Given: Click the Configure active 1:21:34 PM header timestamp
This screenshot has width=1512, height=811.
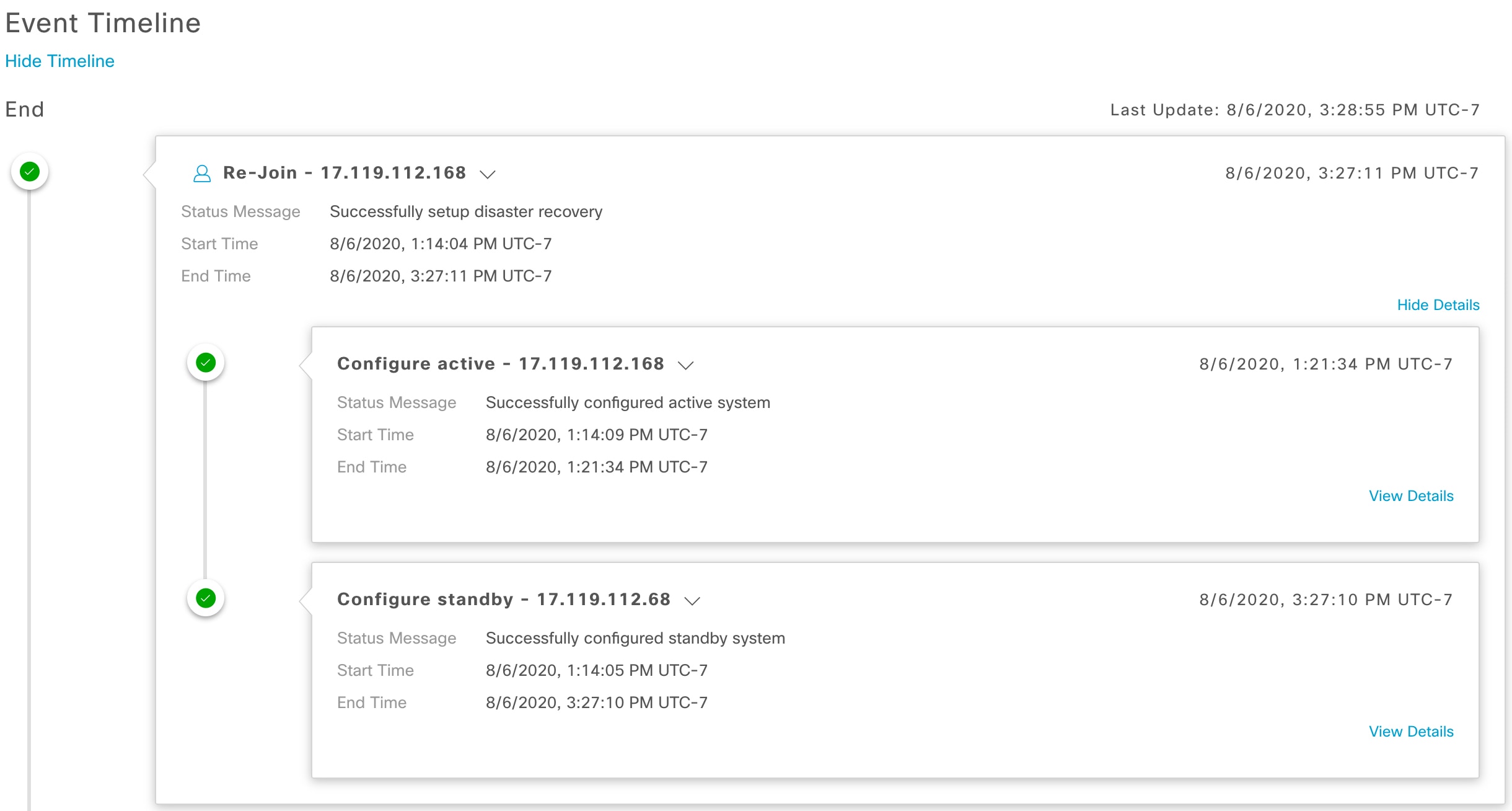Looking at the screenshot, I should 1325,364.
